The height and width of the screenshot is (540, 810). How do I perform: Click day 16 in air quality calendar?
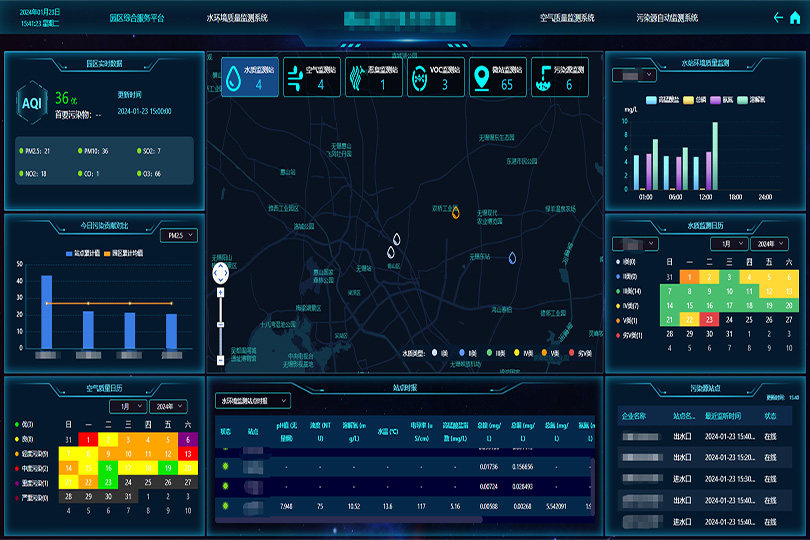pyautogui.click(x=107, y=467)
